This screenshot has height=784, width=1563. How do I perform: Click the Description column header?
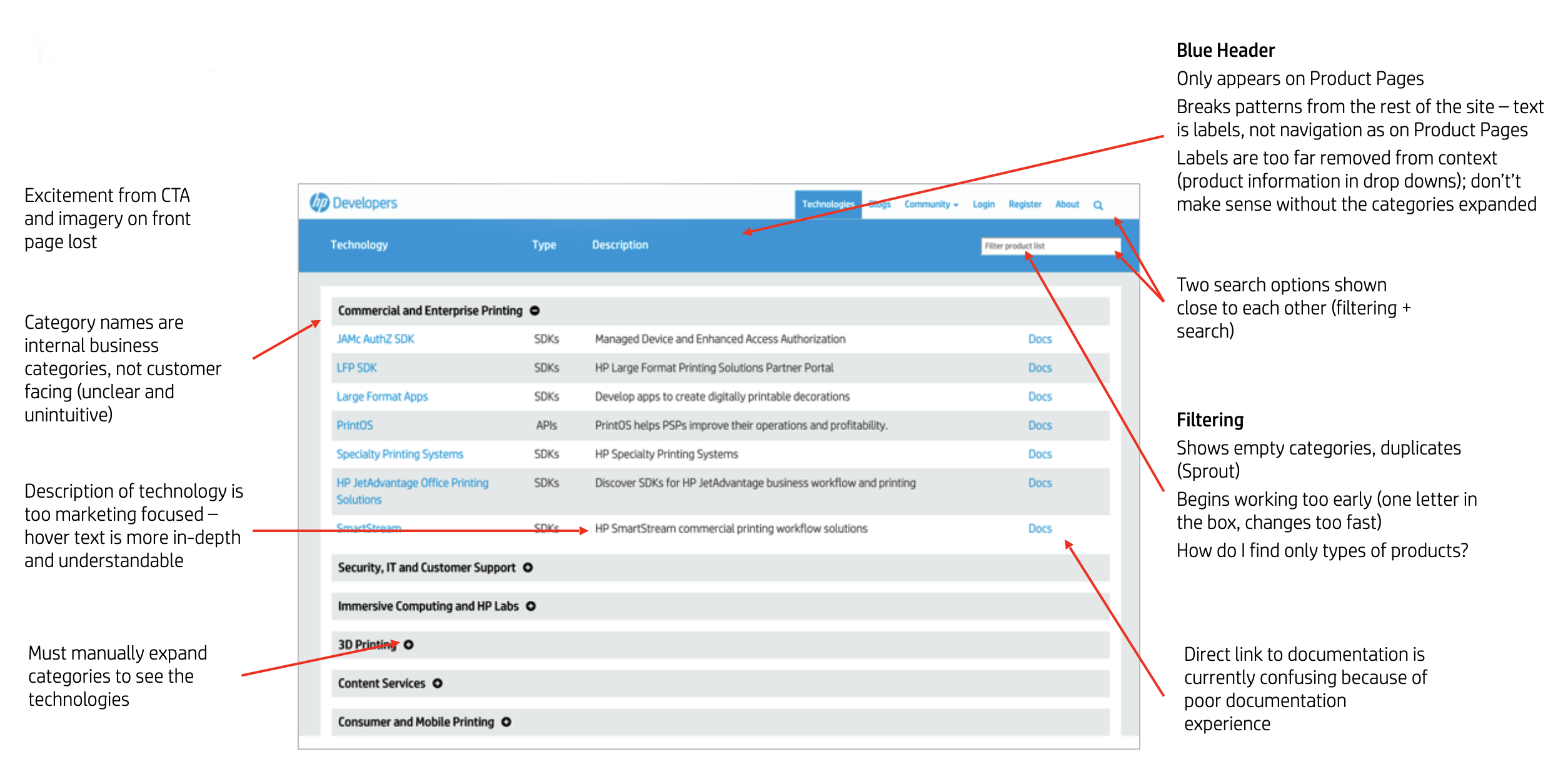pos(620,245)
